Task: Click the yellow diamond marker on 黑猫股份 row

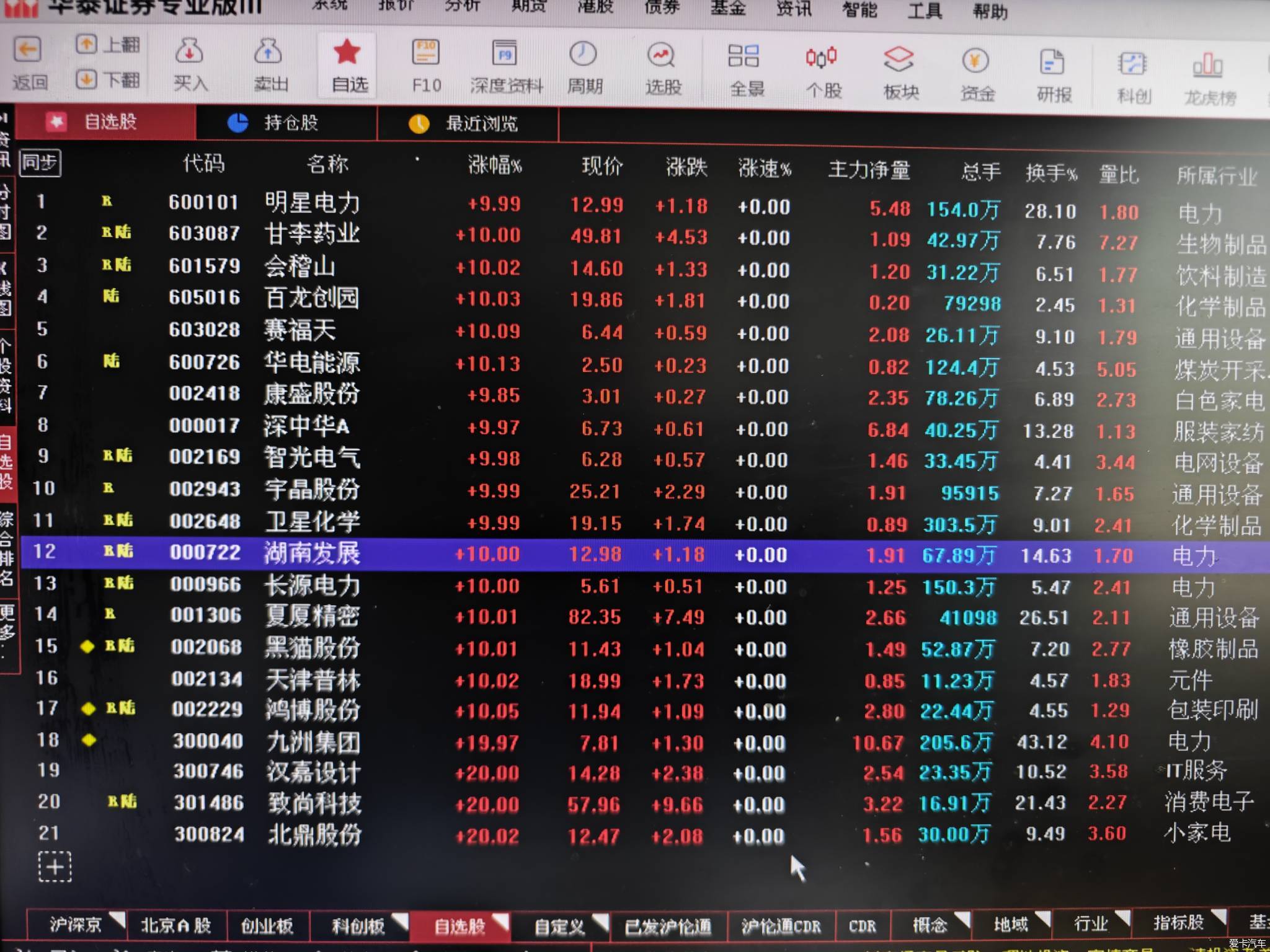Action: (x=87, y=646)
